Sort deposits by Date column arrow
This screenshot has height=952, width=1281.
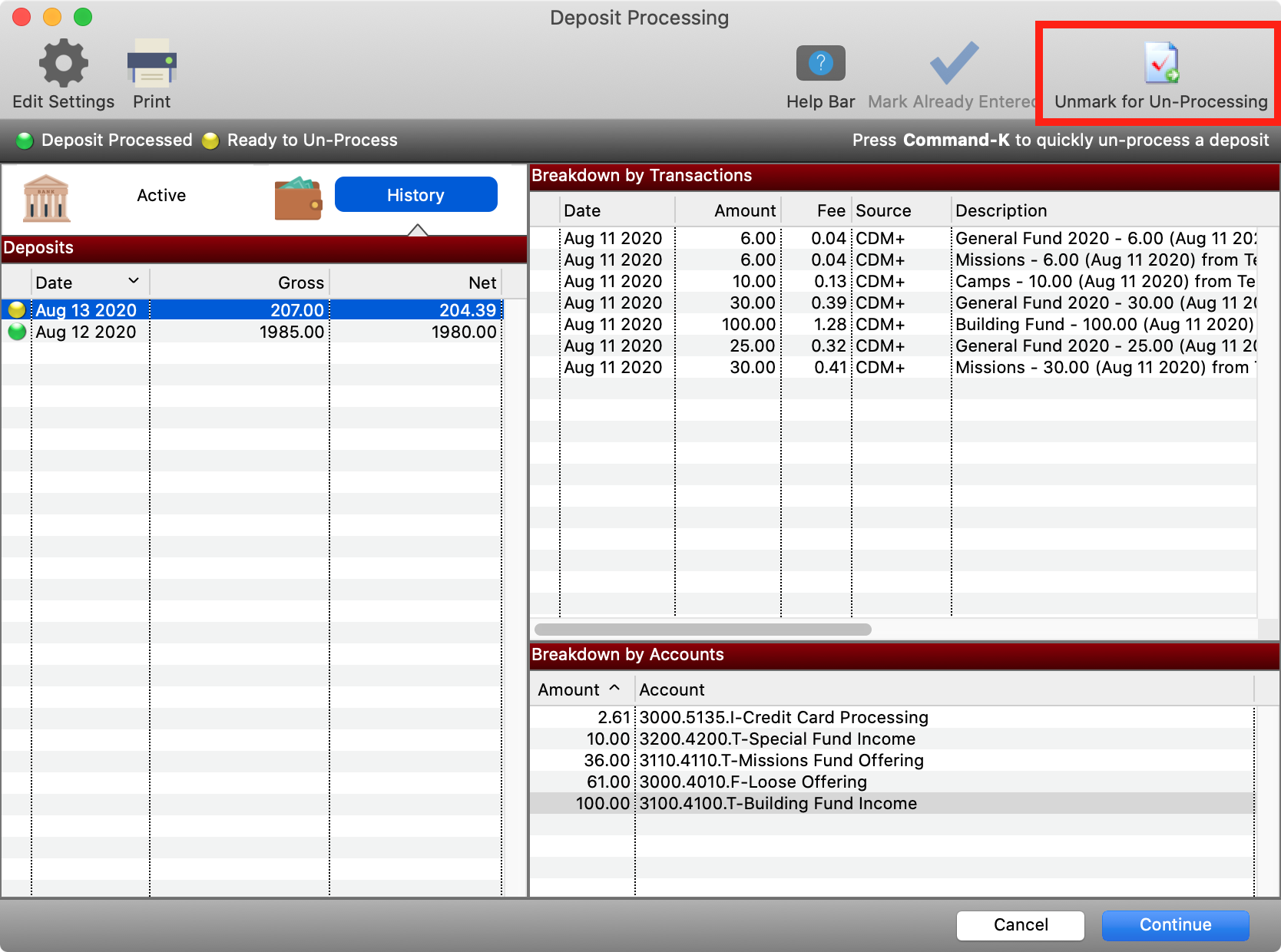pyautogui.click(x=134, y=282)
